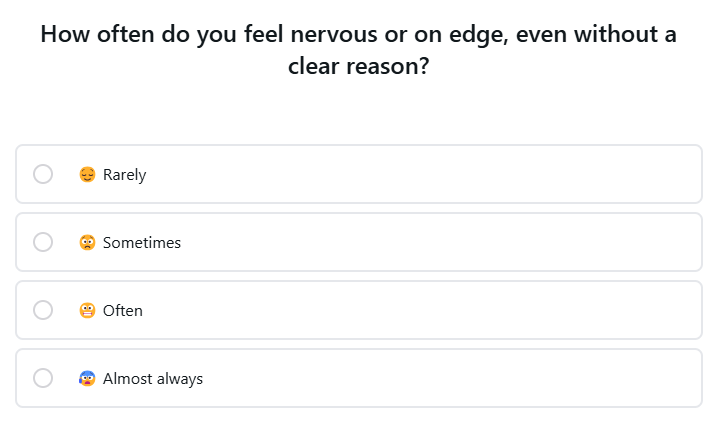The width and height of the screenshot is (721, 432).
Task: Click the relieved face emoji beside Rarely
Action: pos(87,175)
